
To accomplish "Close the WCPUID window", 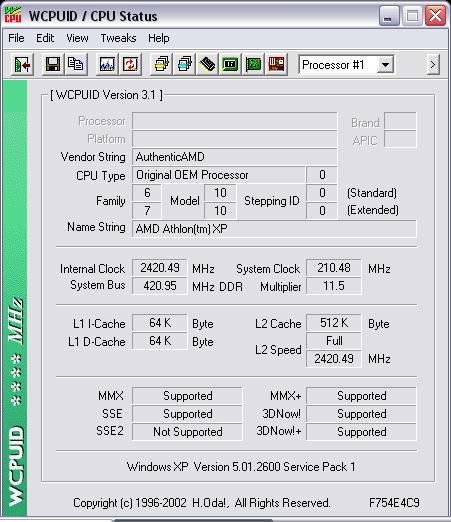I will 435,16.
